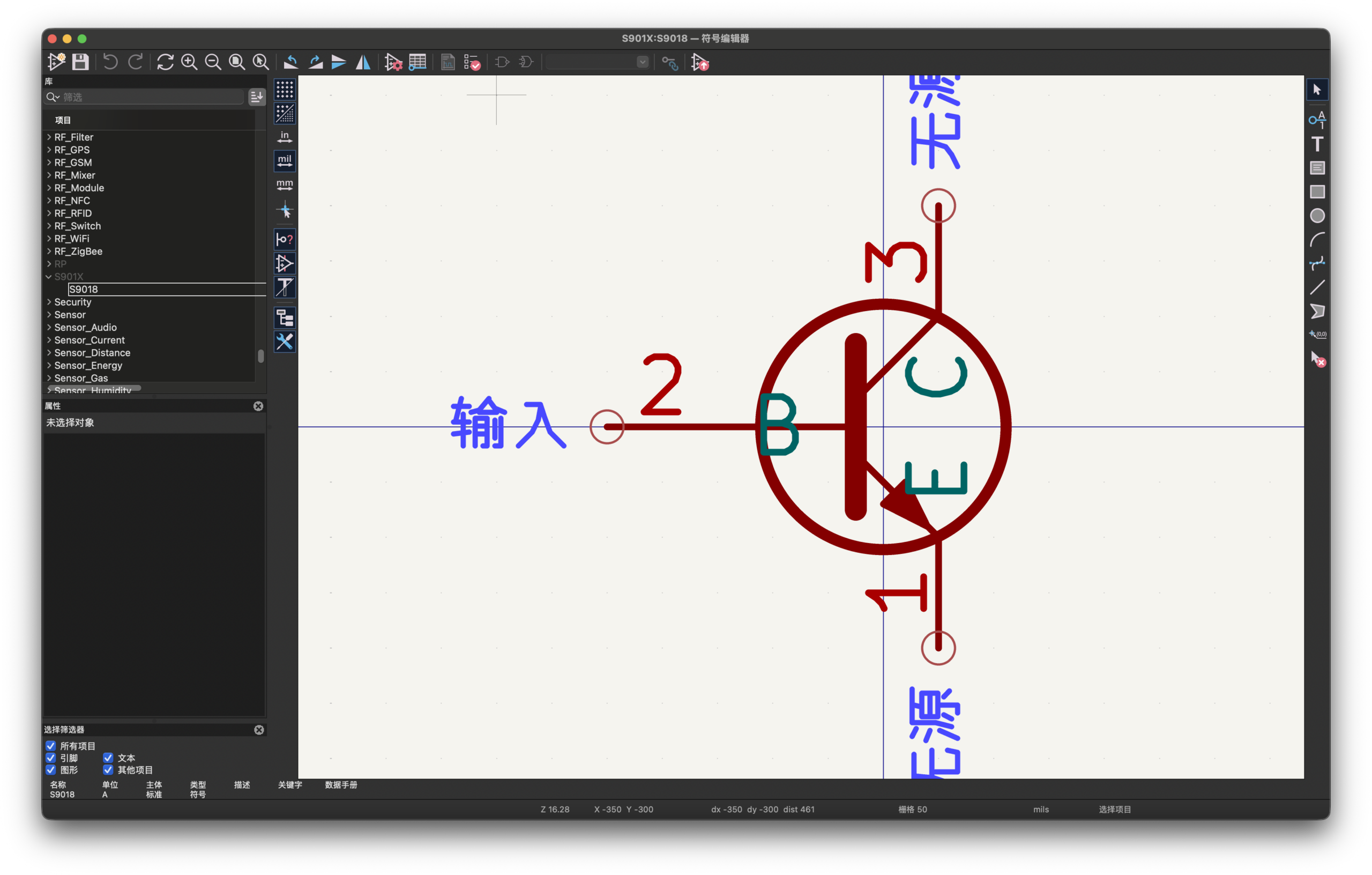Select the S9018 symbol in the tree
The width and height of the screenshot is (1372, 875).
coord(84,289)
